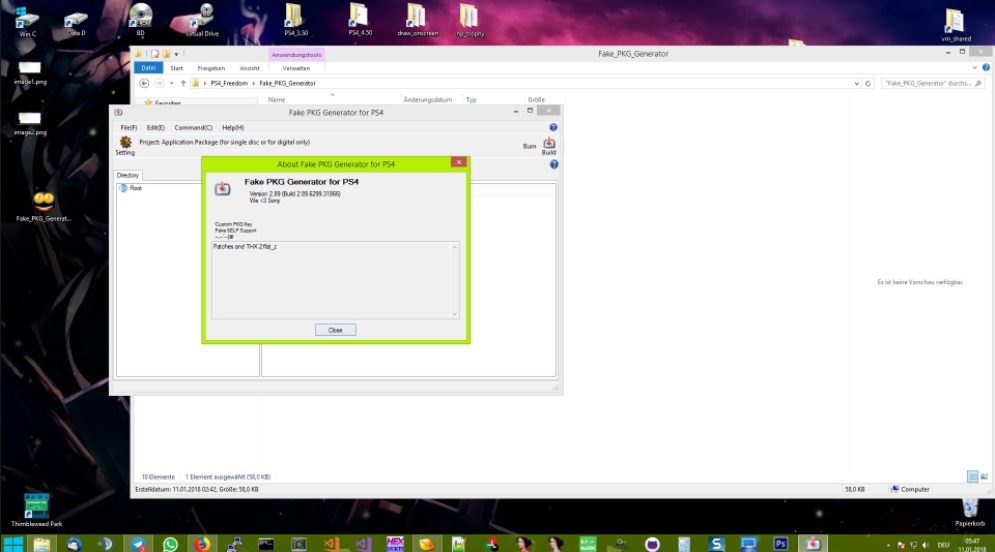This screenshot has height=552, width=995.
Task: Open the Quick Access Toolbar customize dropdown
Action: point(176,54)
